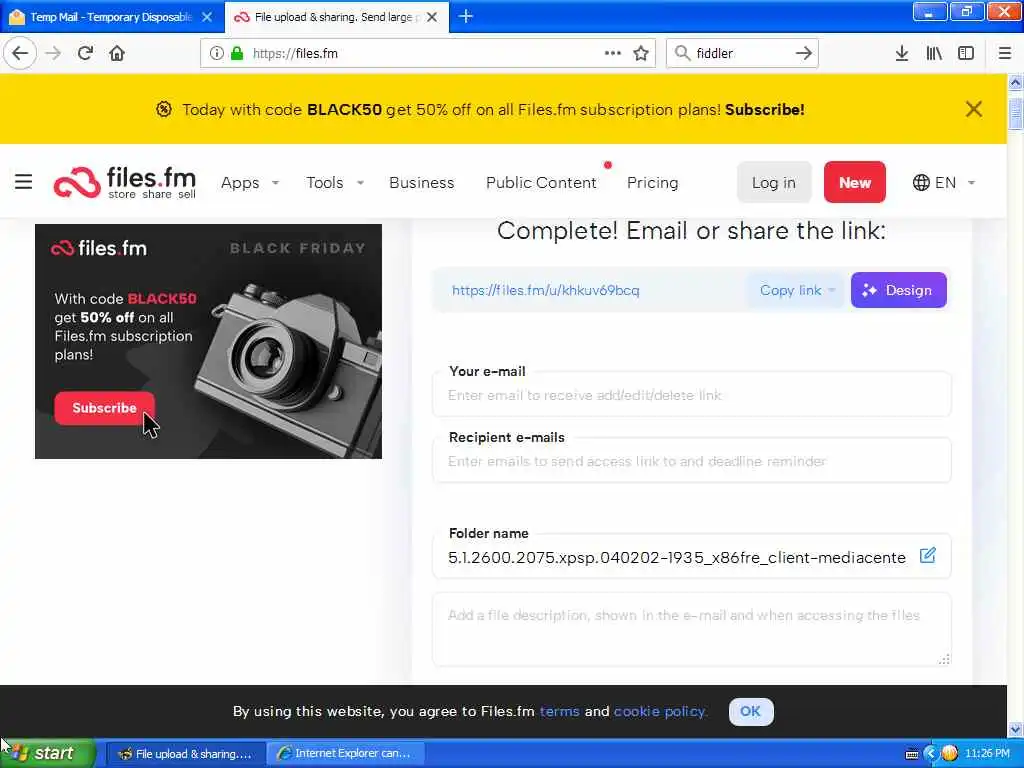Open the browser home page icon
The width and height of the screenshot is (1024, 768).
[x=117, y=54]
